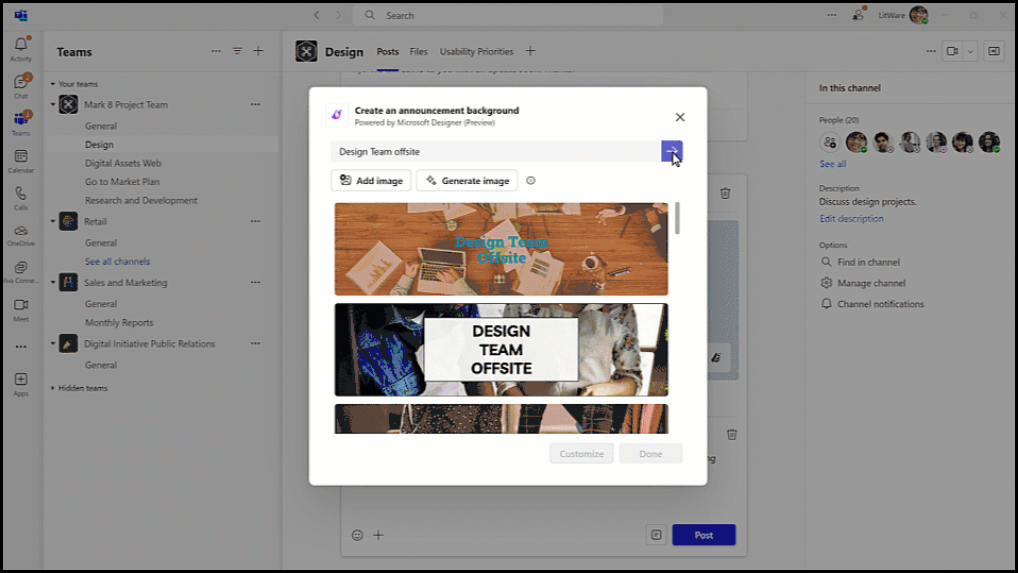Select the wooden desk background thumbnail
The width and height of the screenshot is (1018, 573).
(x=501, y=249)
